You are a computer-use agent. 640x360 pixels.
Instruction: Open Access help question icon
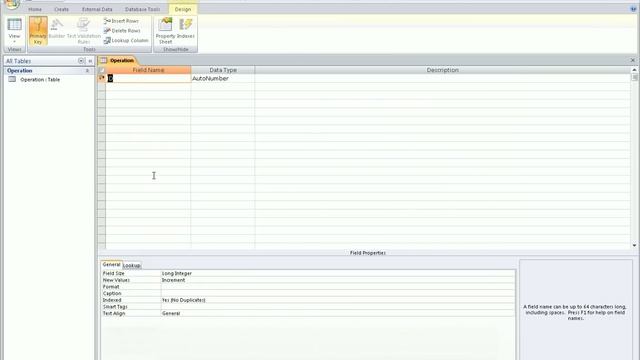point(633,9)
